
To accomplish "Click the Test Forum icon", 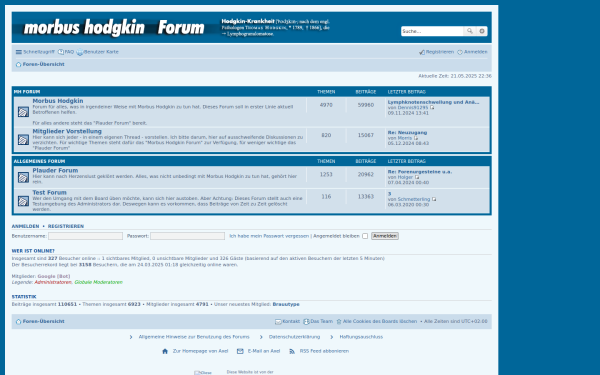I will click(x=23, y=201).
